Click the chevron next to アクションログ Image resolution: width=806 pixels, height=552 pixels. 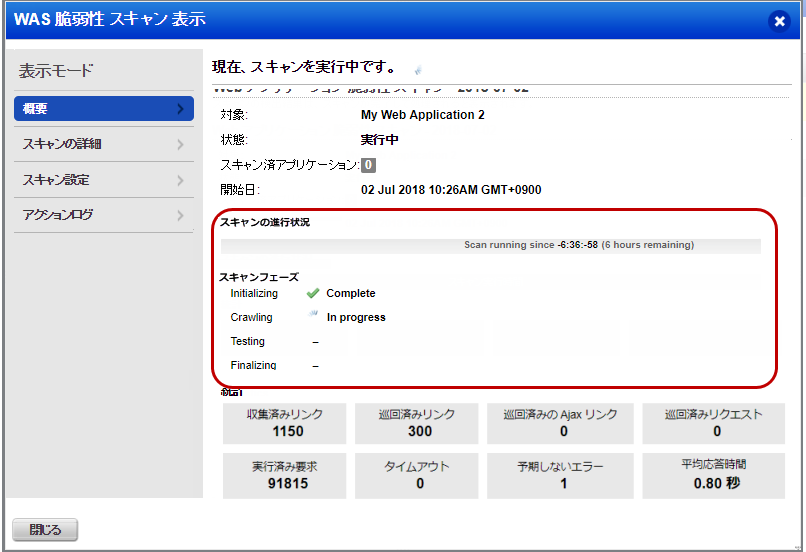[x=180, y=215]
